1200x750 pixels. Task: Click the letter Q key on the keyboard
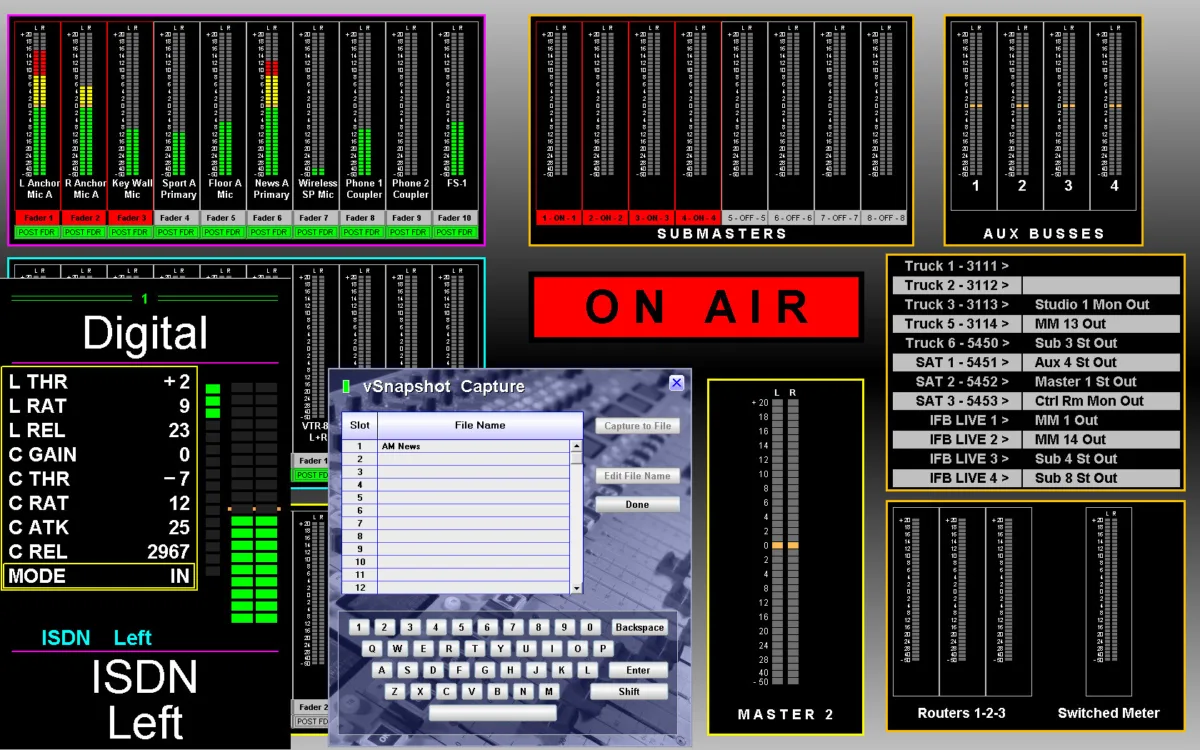click(371, 648)
